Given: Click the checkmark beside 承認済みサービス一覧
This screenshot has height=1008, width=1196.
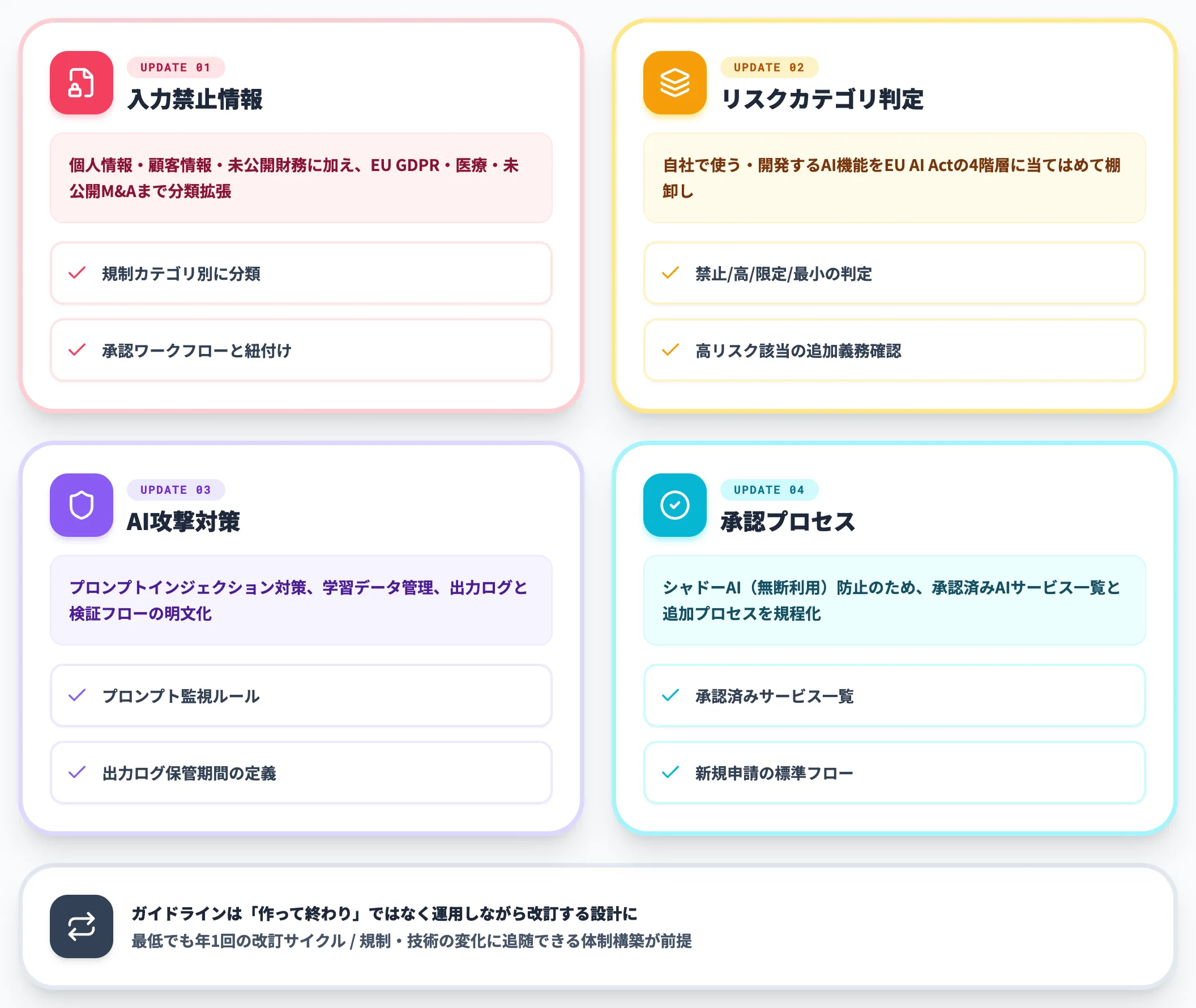Looking at the screenshot, I should (670, 695).
